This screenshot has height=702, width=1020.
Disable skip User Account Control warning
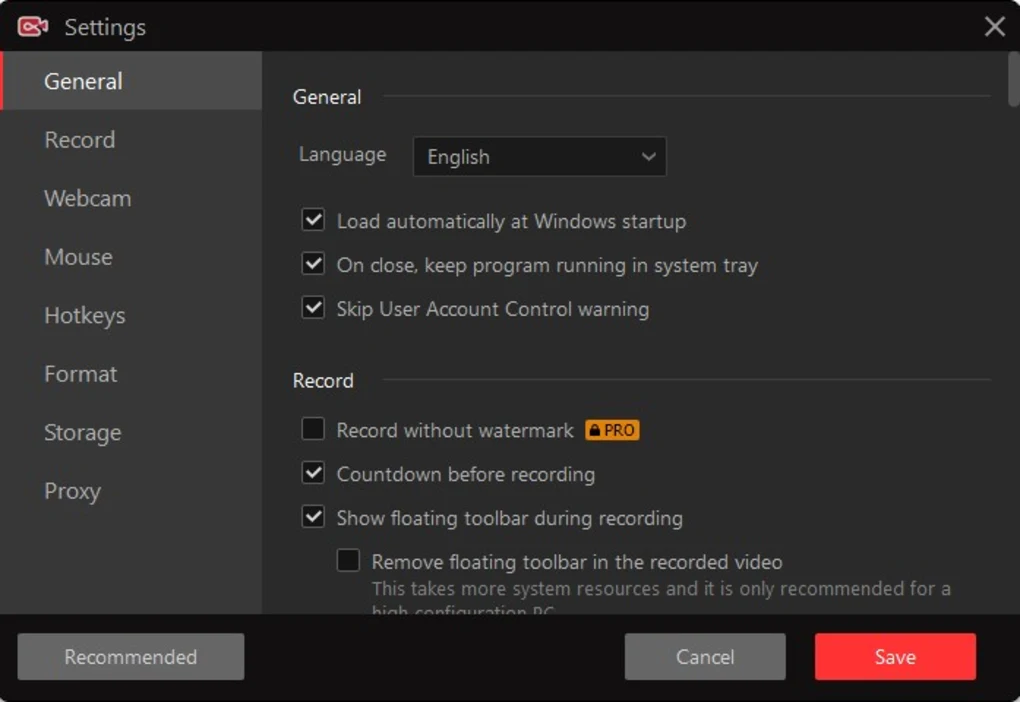tap(313, 307)
